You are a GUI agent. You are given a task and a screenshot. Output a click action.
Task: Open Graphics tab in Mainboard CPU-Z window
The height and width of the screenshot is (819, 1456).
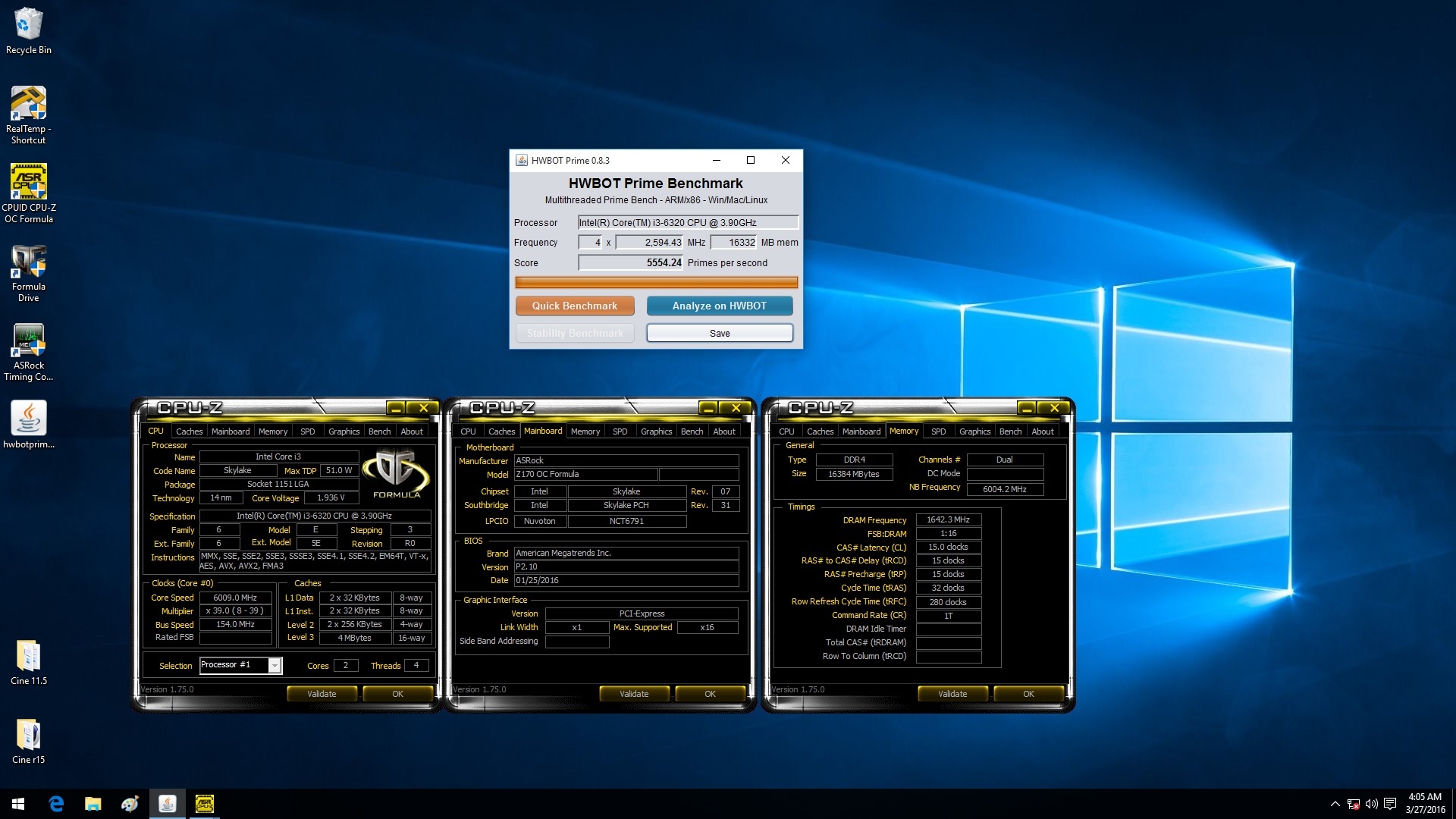(x=656, y=431)
